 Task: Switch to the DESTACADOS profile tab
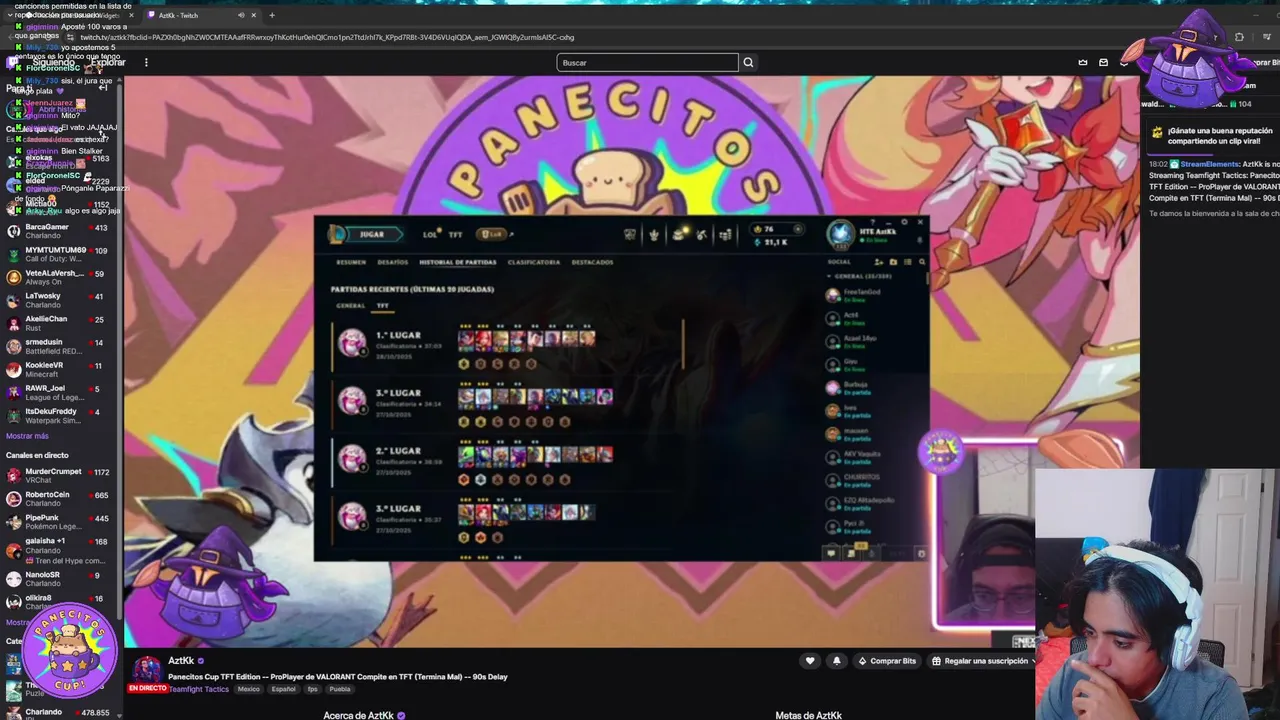[592, 262]
